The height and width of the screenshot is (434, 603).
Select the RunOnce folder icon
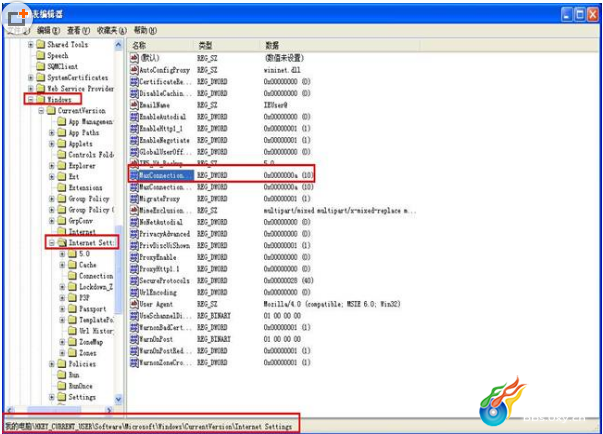[62, 386]
